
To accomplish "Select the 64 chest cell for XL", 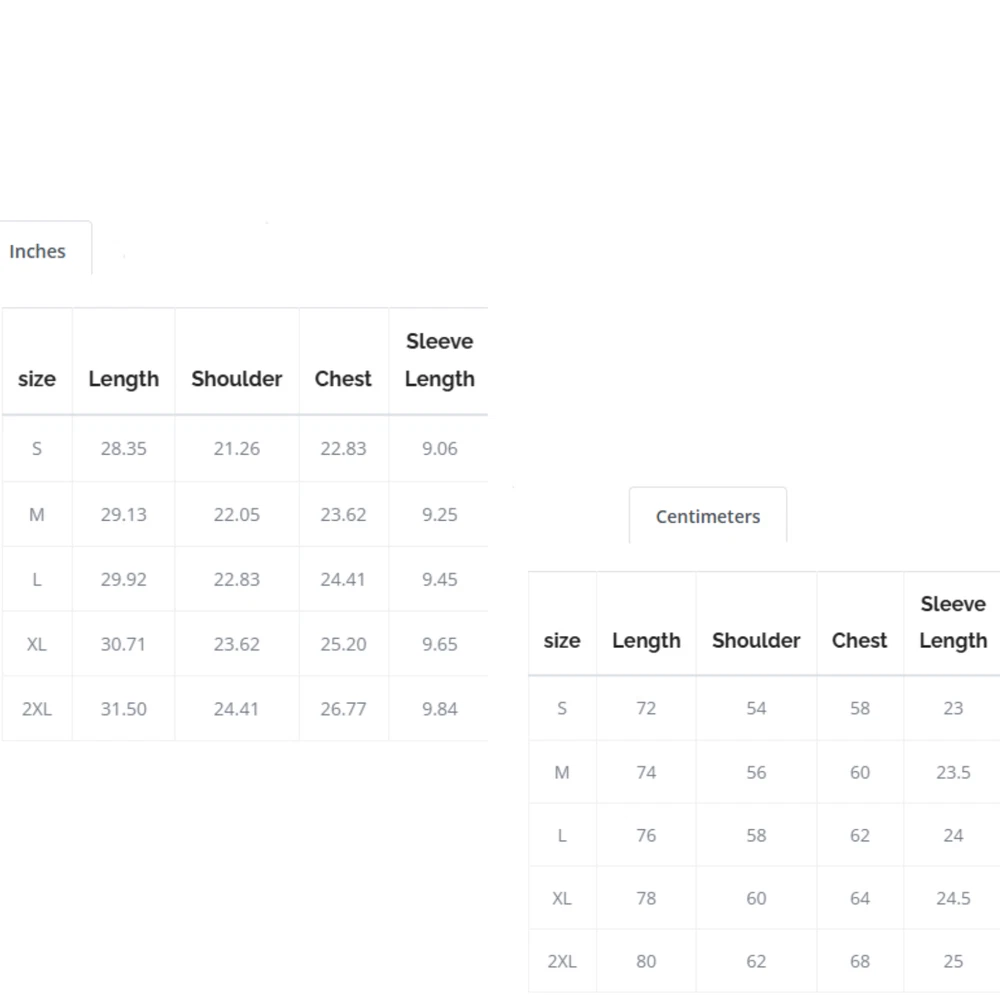I will [x=859, y=898].
